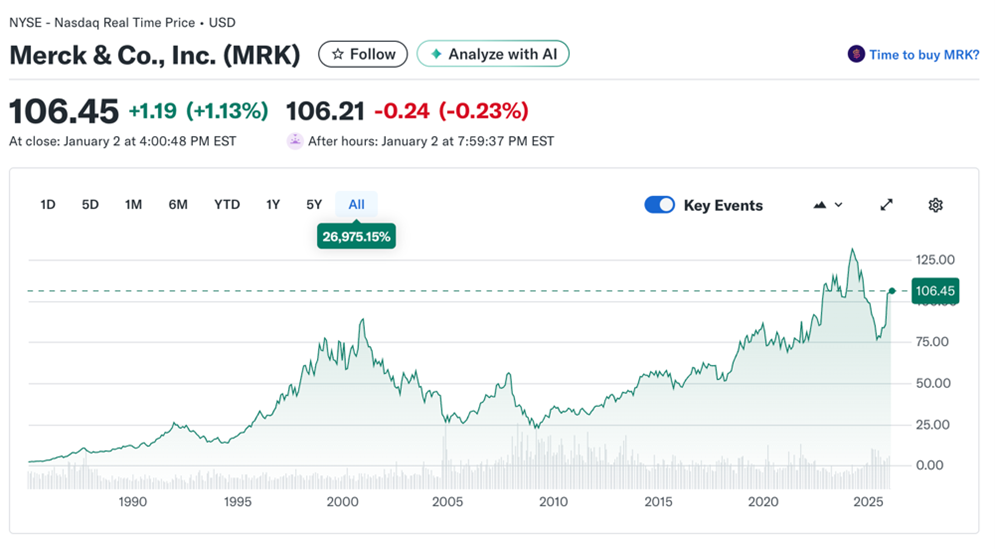The image size is (995, 549).
Task: Click the 26,975.15% return tooltip badge
Action: [x=356, y=237]
